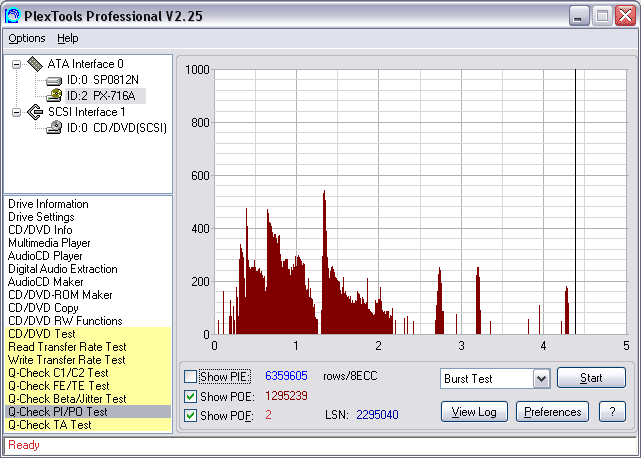Viewport: 641px width, 458px height.
Task: Click the PlexTools app icon in title bar
Action: (12, 16)
